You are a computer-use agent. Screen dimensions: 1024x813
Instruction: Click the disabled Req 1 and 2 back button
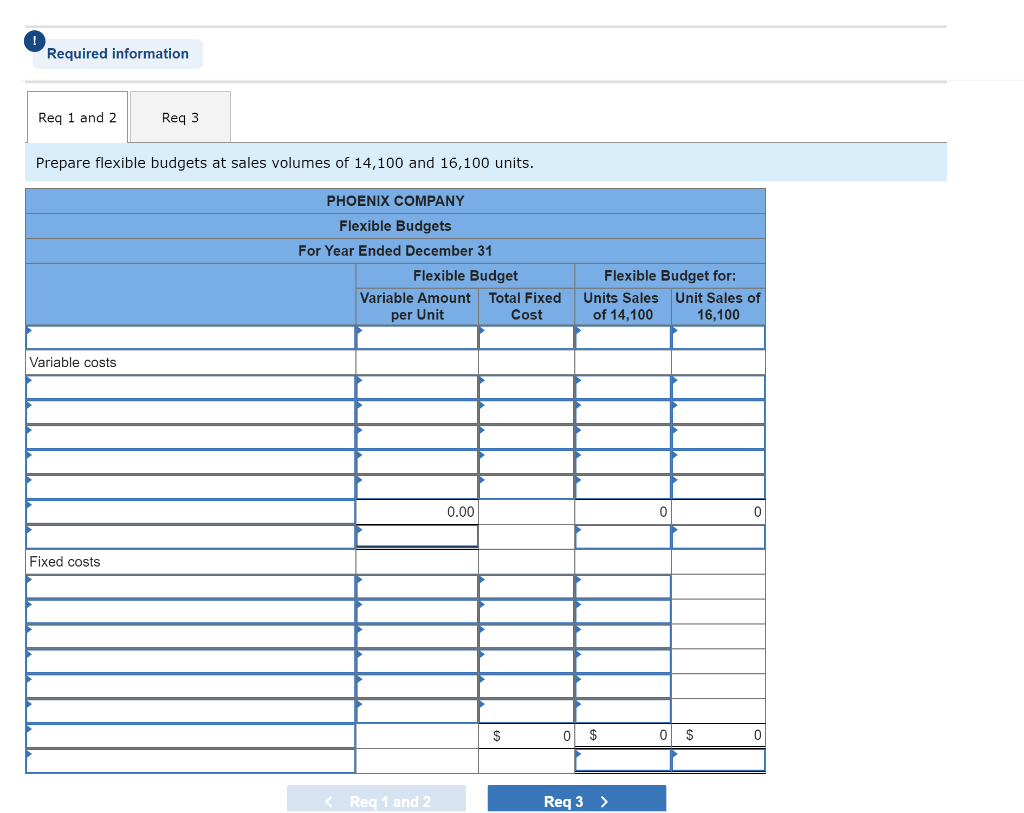pyautogui.click(x=376, y=798)
